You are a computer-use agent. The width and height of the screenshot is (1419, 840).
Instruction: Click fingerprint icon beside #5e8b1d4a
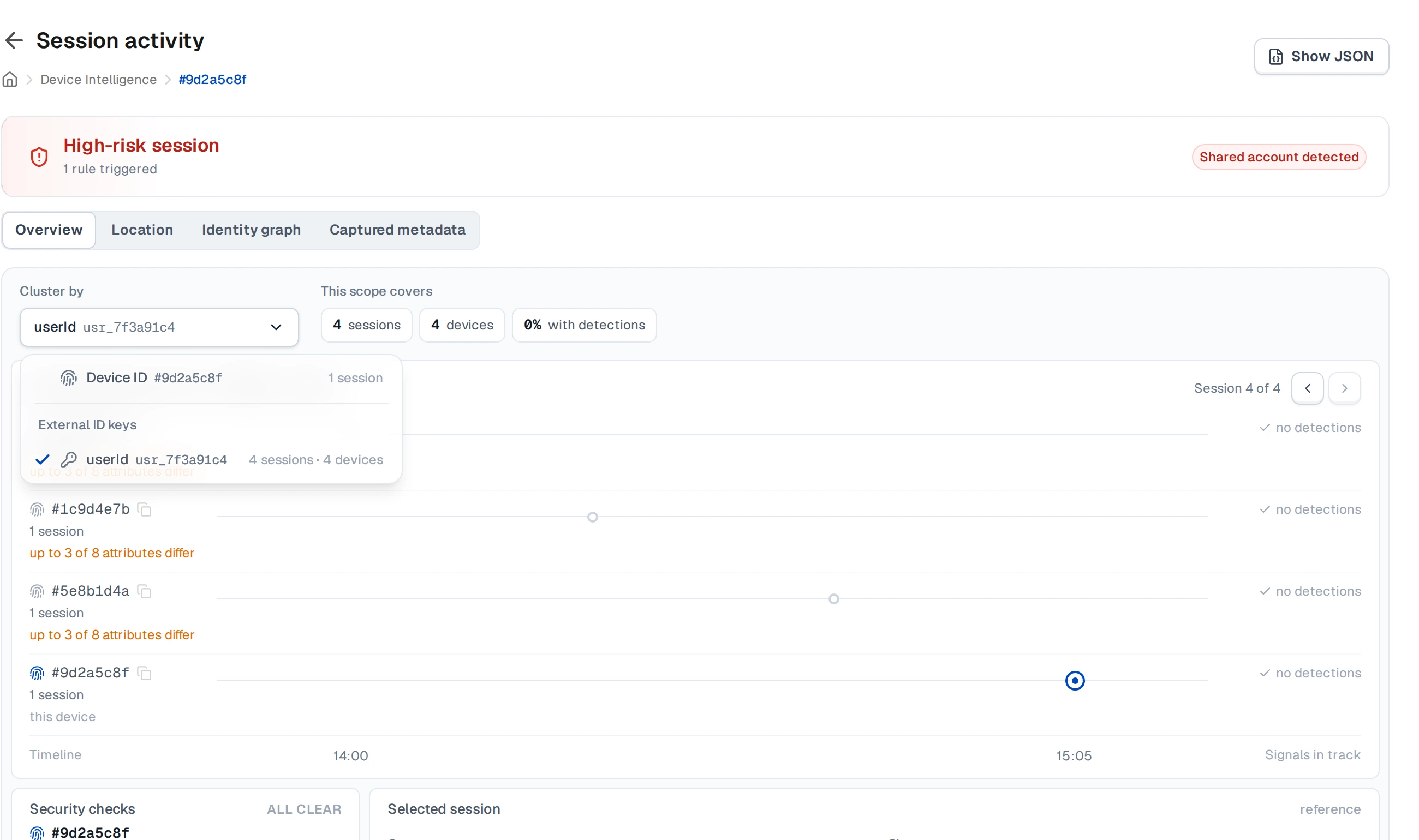point(37,591)
